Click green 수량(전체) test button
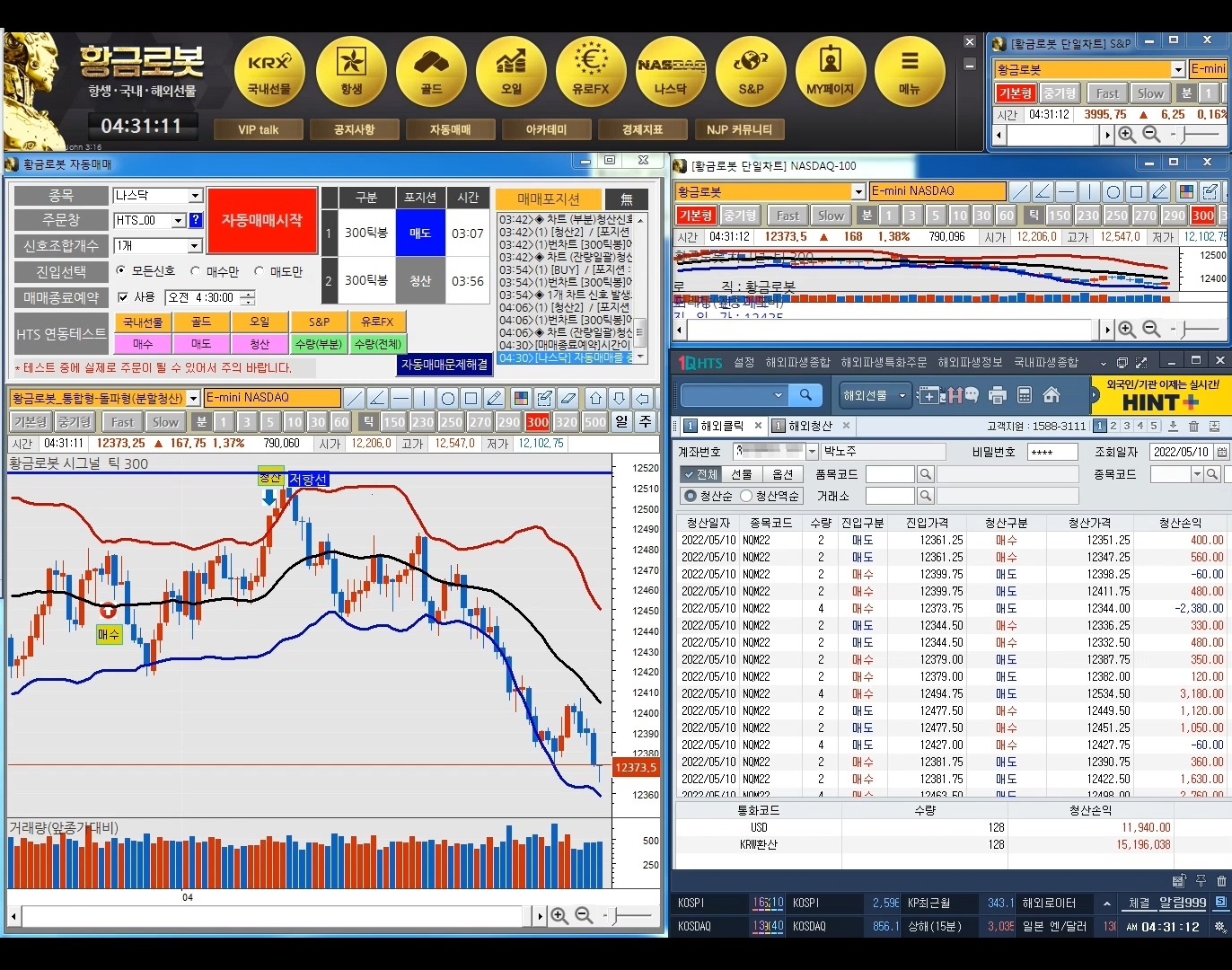This screenshot has width=1232, height=970. click(x=377, y=344)
